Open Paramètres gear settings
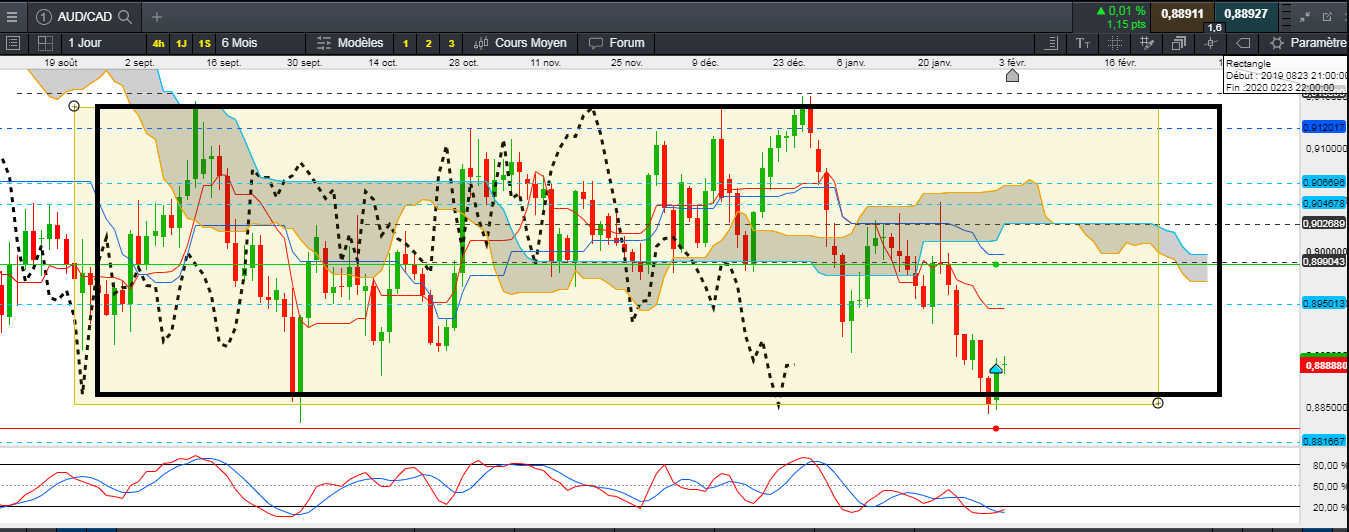The width and height of the screenshot is (1349, 532). click(x=1277, y=43)
